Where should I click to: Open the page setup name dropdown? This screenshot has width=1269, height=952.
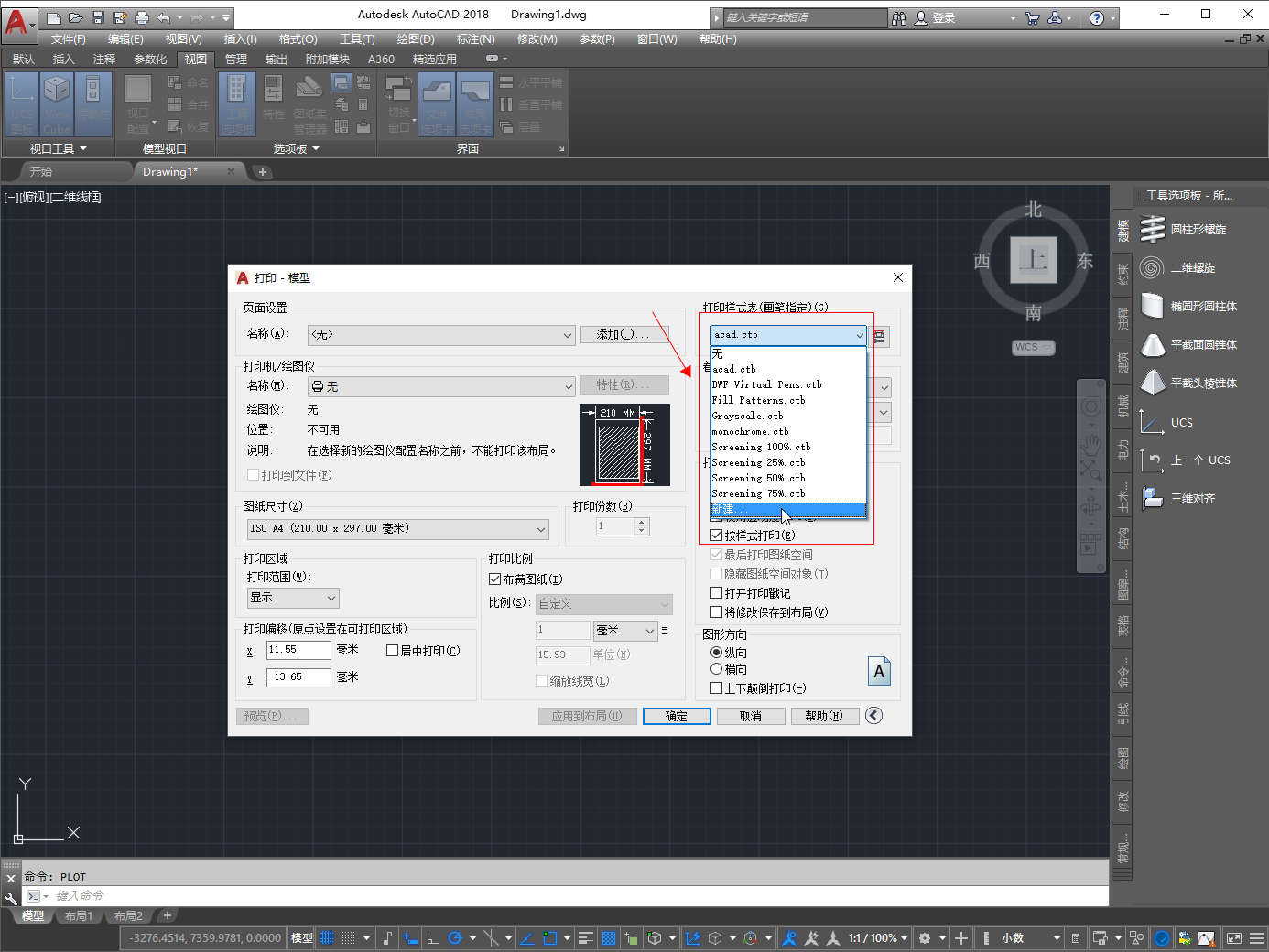(441, 335)
